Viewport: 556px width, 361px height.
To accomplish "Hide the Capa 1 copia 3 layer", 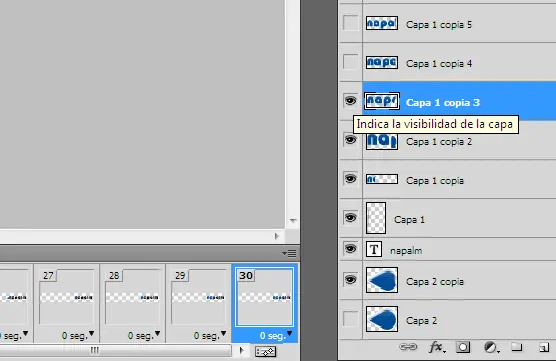I will coord(350,101).
